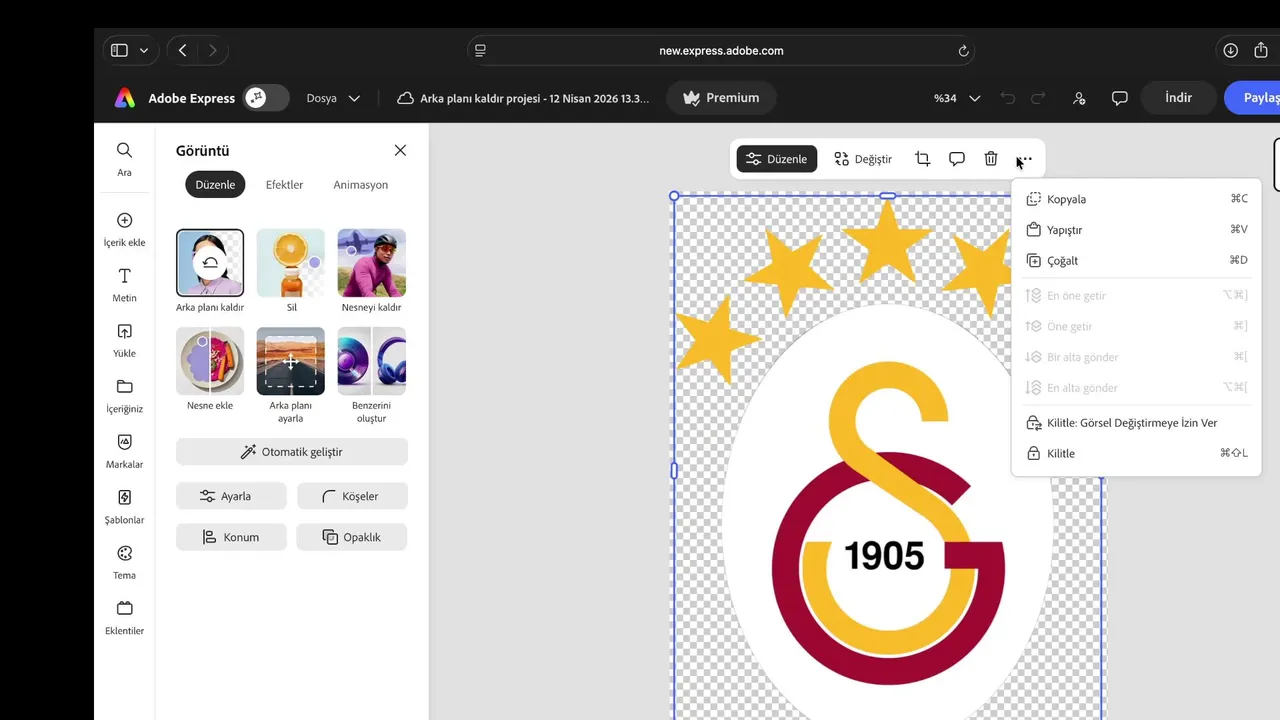Select Benzerini oluştur thumbnail
Image resolution: width=1280 pixels, height=720 pixels.
coord(372,361)
